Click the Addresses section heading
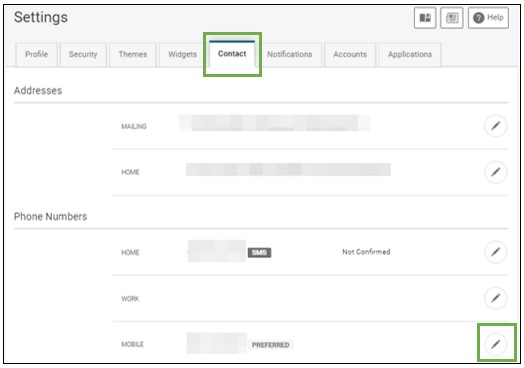The height and width of the screenshot is (368, 524). click(38, 91)
